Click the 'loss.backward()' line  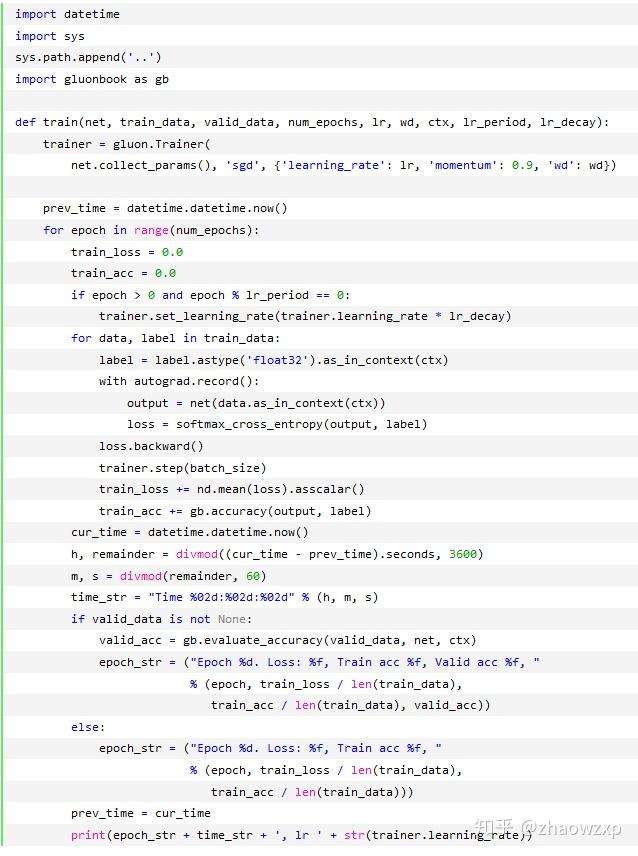(151, 447)
